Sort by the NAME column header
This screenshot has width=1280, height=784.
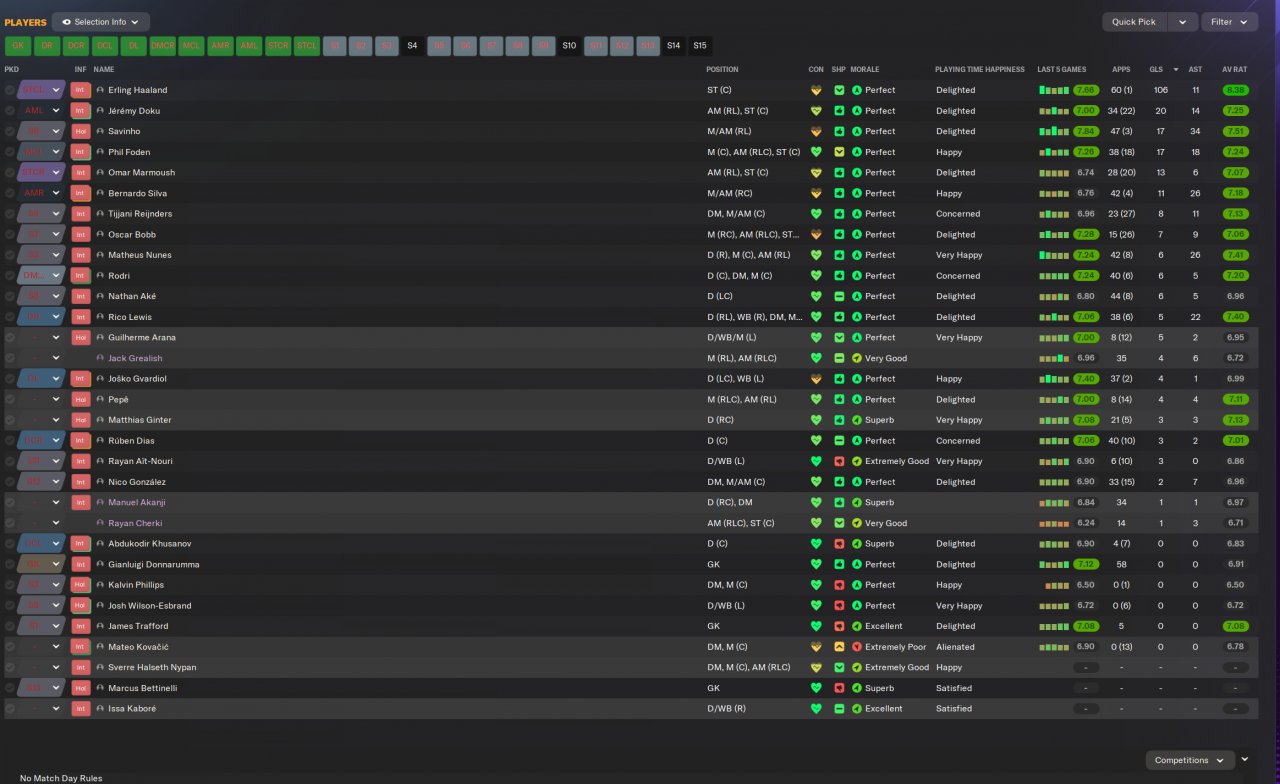[x=104, y=70]
